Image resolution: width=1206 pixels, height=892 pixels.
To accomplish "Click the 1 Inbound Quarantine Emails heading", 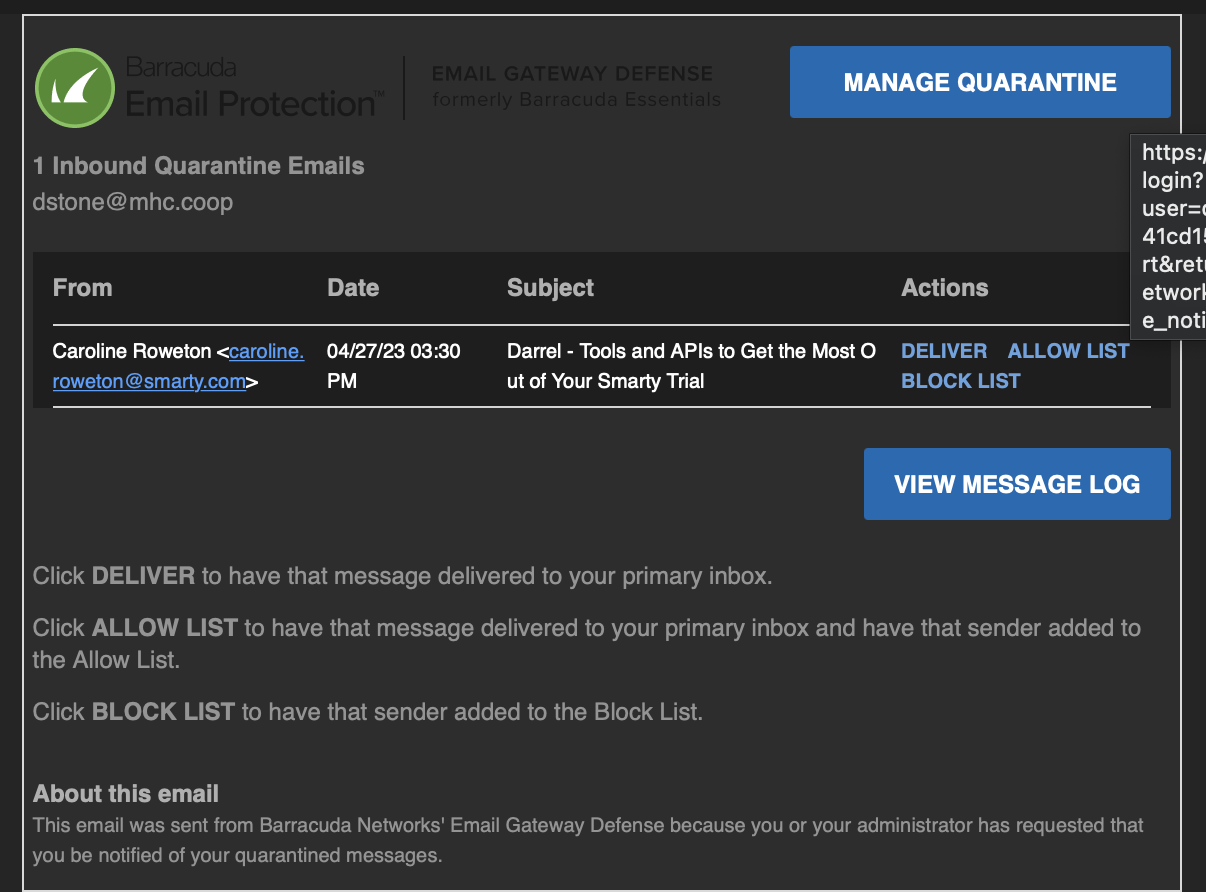I will 198,166.
